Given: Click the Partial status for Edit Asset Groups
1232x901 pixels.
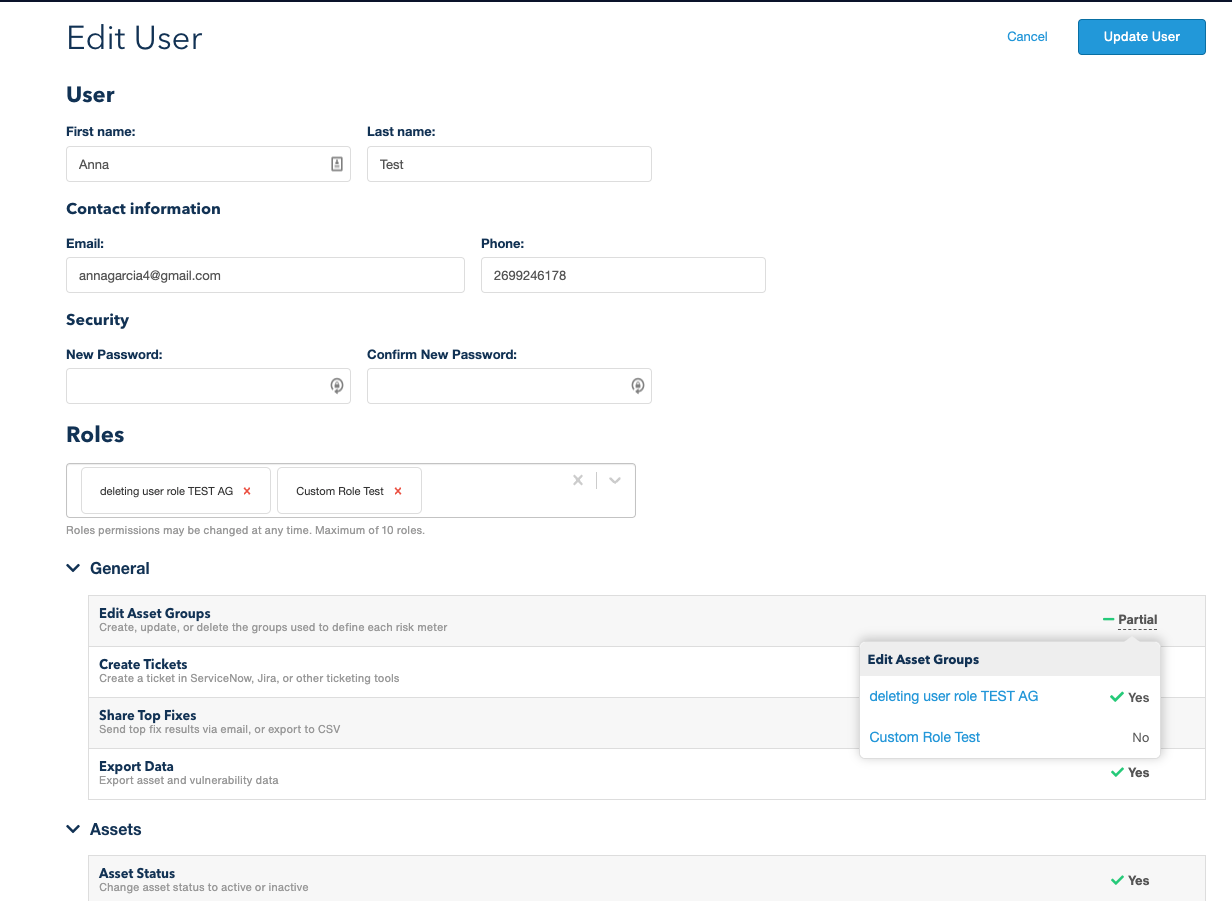Looking at the screenshot, I should click(x=1137, y=620).
